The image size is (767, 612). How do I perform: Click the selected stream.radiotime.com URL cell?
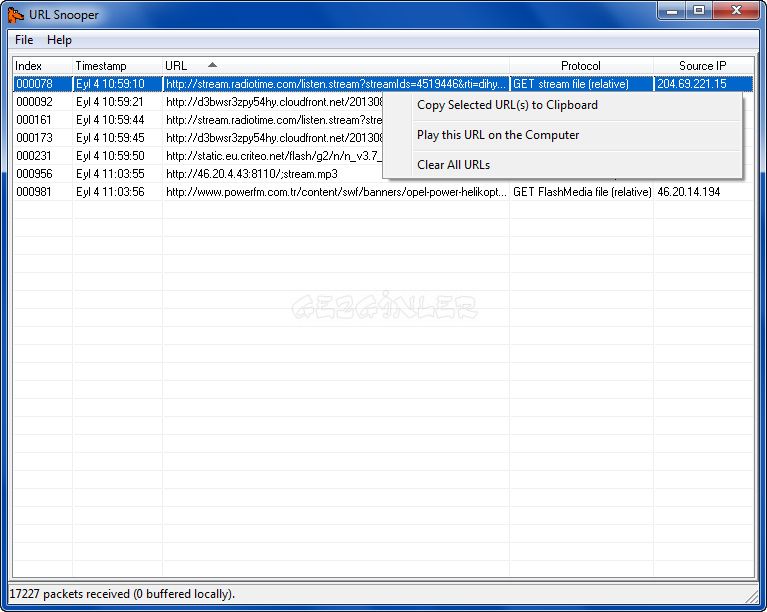(336, 84)
